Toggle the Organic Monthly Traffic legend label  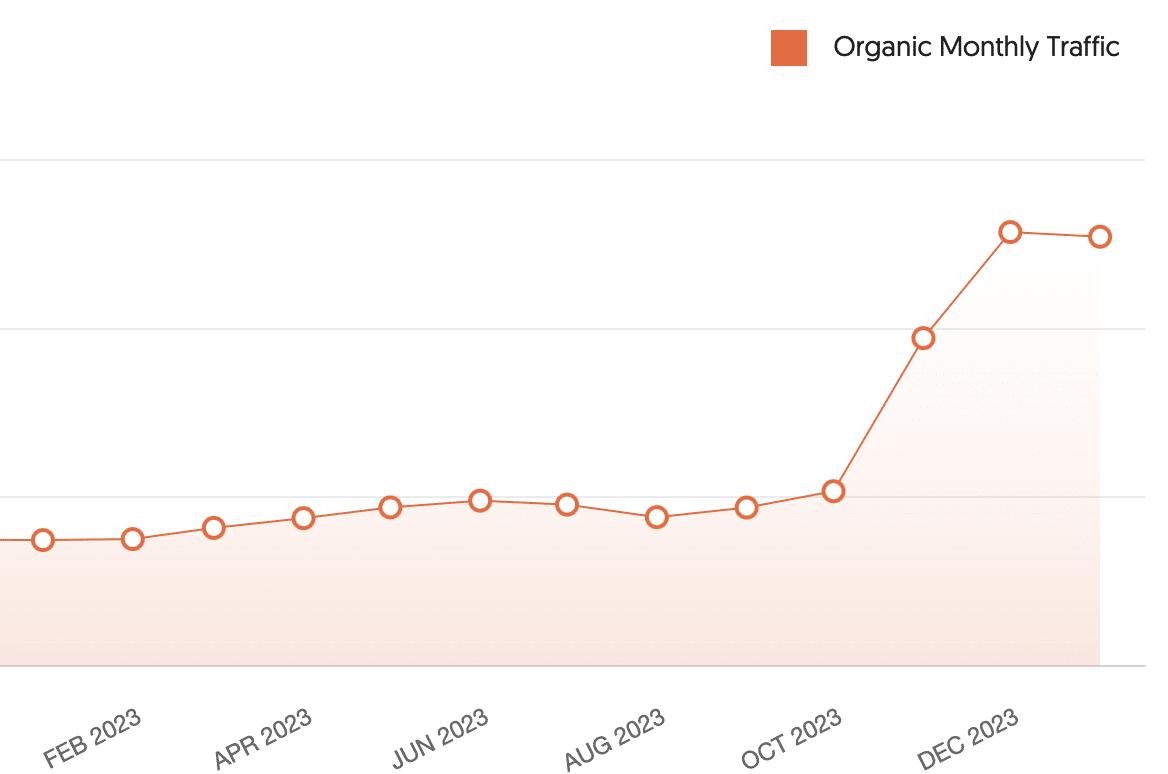pyautogui.click(x=976, y=47)
